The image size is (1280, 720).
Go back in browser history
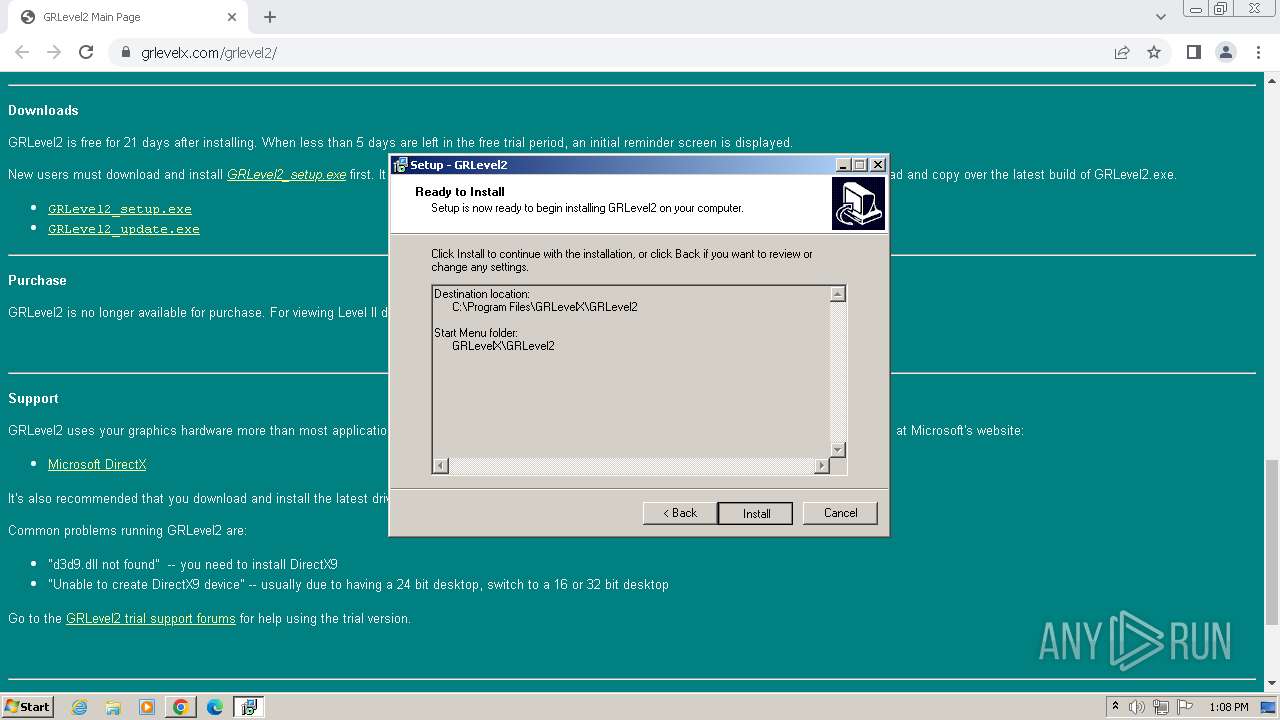[22, 52]
